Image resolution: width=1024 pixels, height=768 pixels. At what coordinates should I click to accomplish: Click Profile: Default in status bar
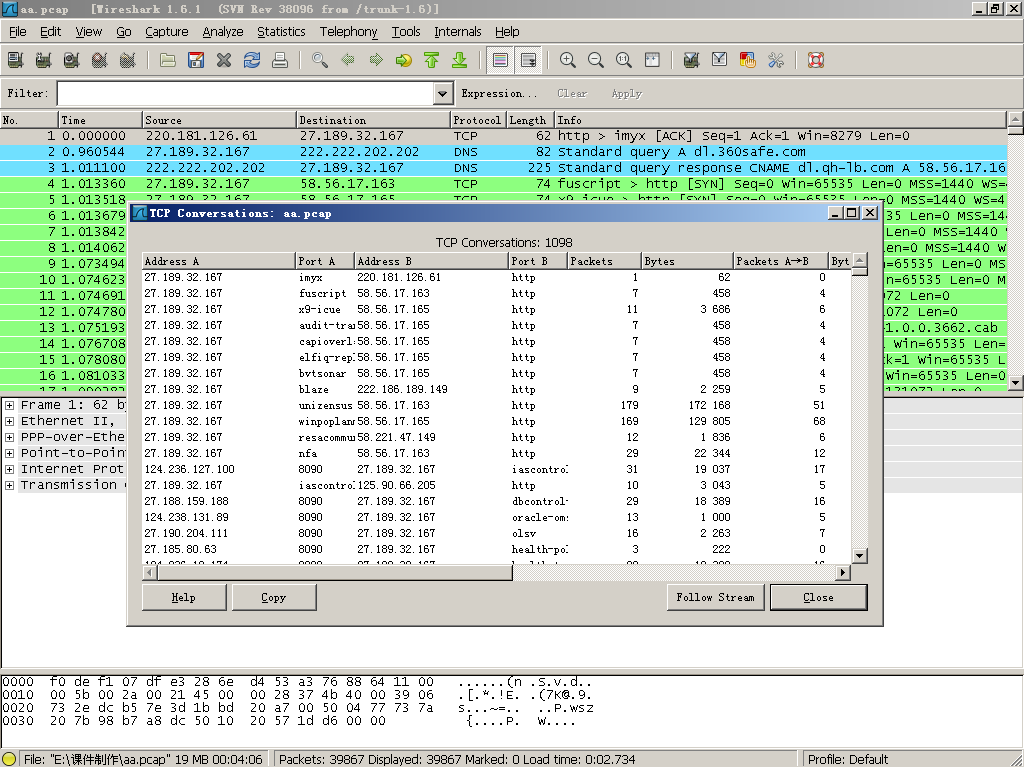(x=848, y=760)
